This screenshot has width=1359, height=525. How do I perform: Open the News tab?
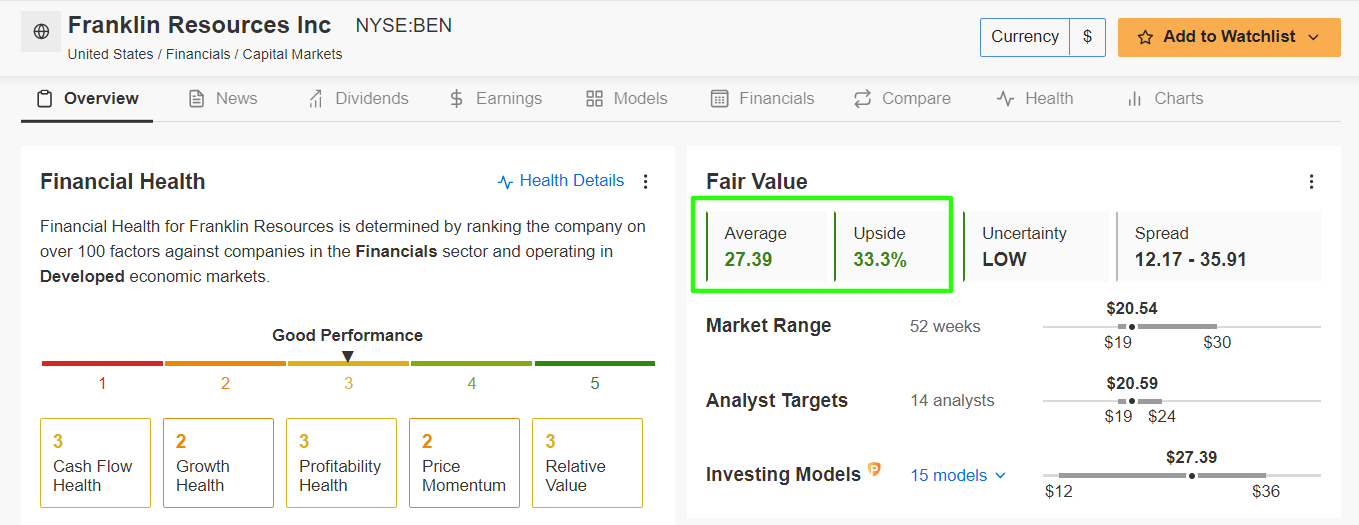(x=223, y=98)
